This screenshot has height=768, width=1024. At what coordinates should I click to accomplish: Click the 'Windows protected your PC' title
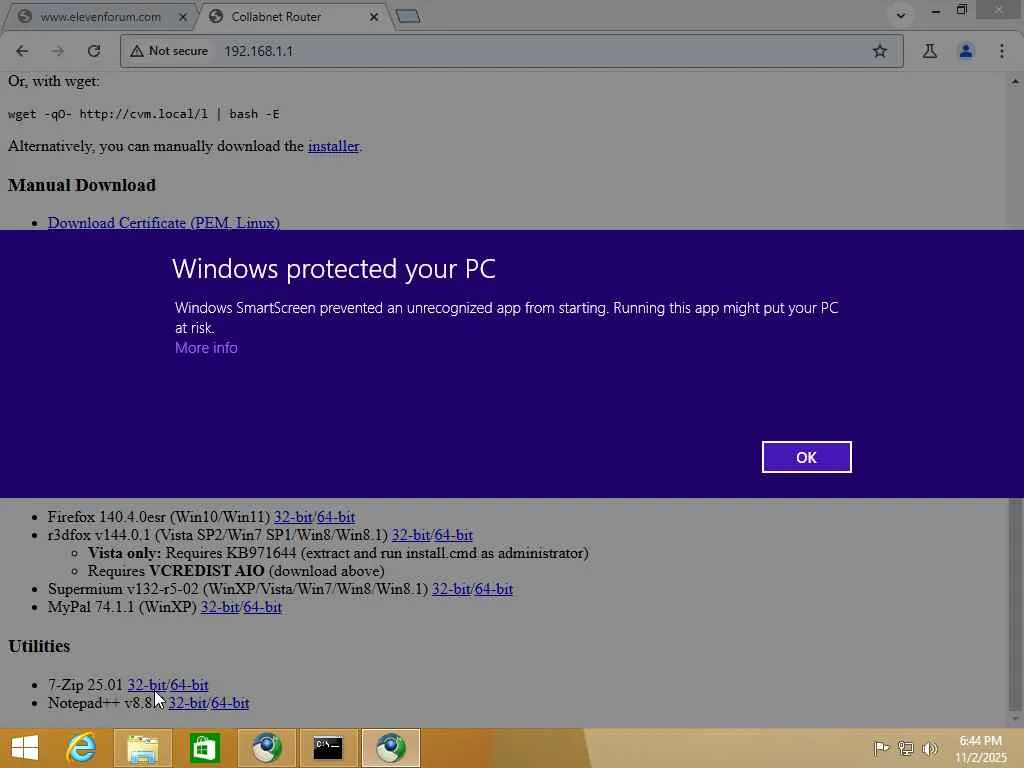click(334, 269)
